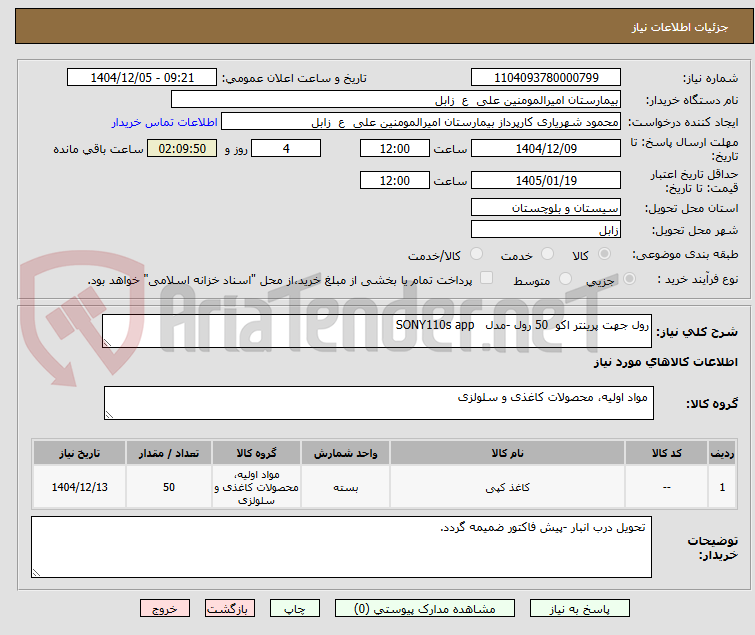Click the announcement date field 1404/12/05 - 09:21
Image resolution: width=755 pixels, height=635 pixels.
tap(142, 78)
